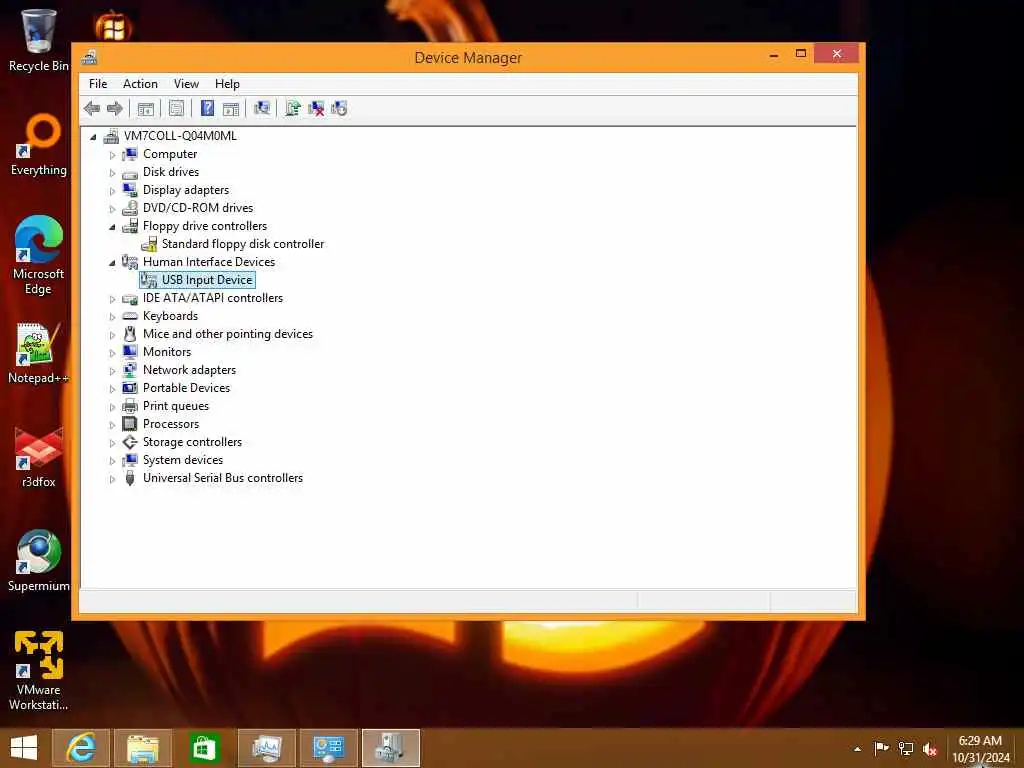Click the network tray icon
The image size is (1024, 768).
(906, 748)
